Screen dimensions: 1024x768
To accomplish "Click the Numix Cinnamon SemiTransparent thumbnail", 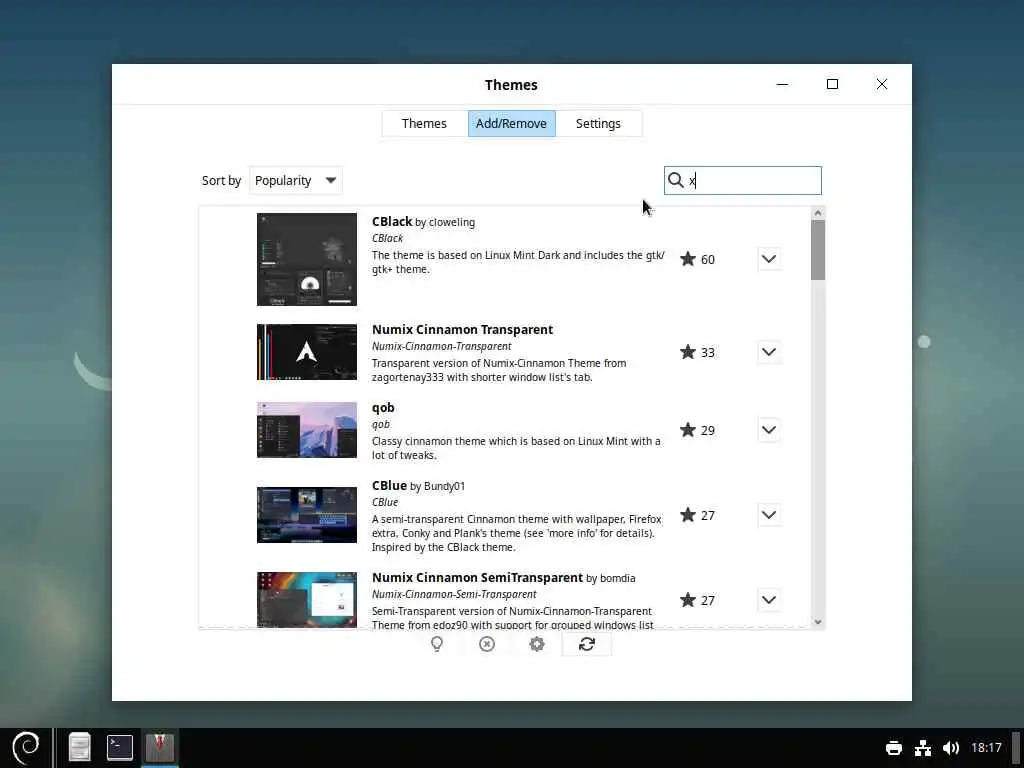I will click(x=307, y=600).
